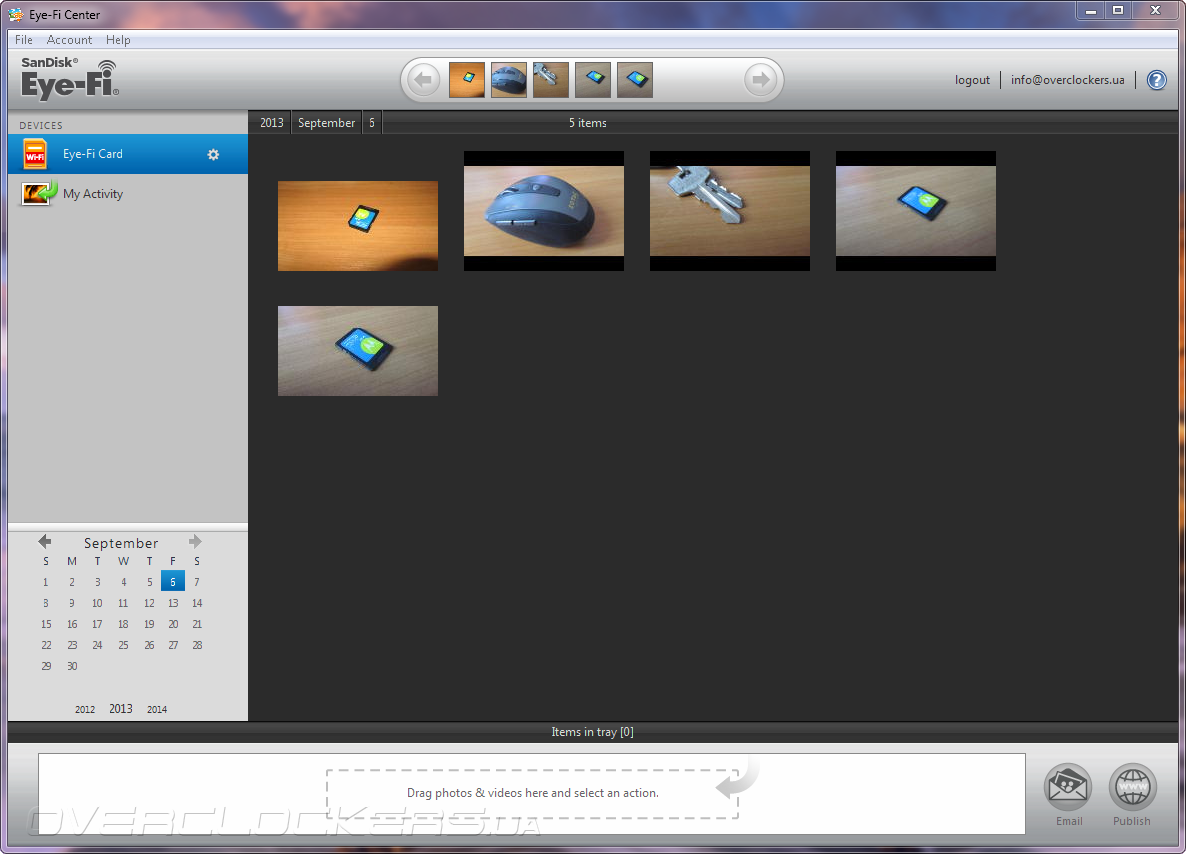
Task: Select the keys photo in the filmstrip
Action: (551, 79)
